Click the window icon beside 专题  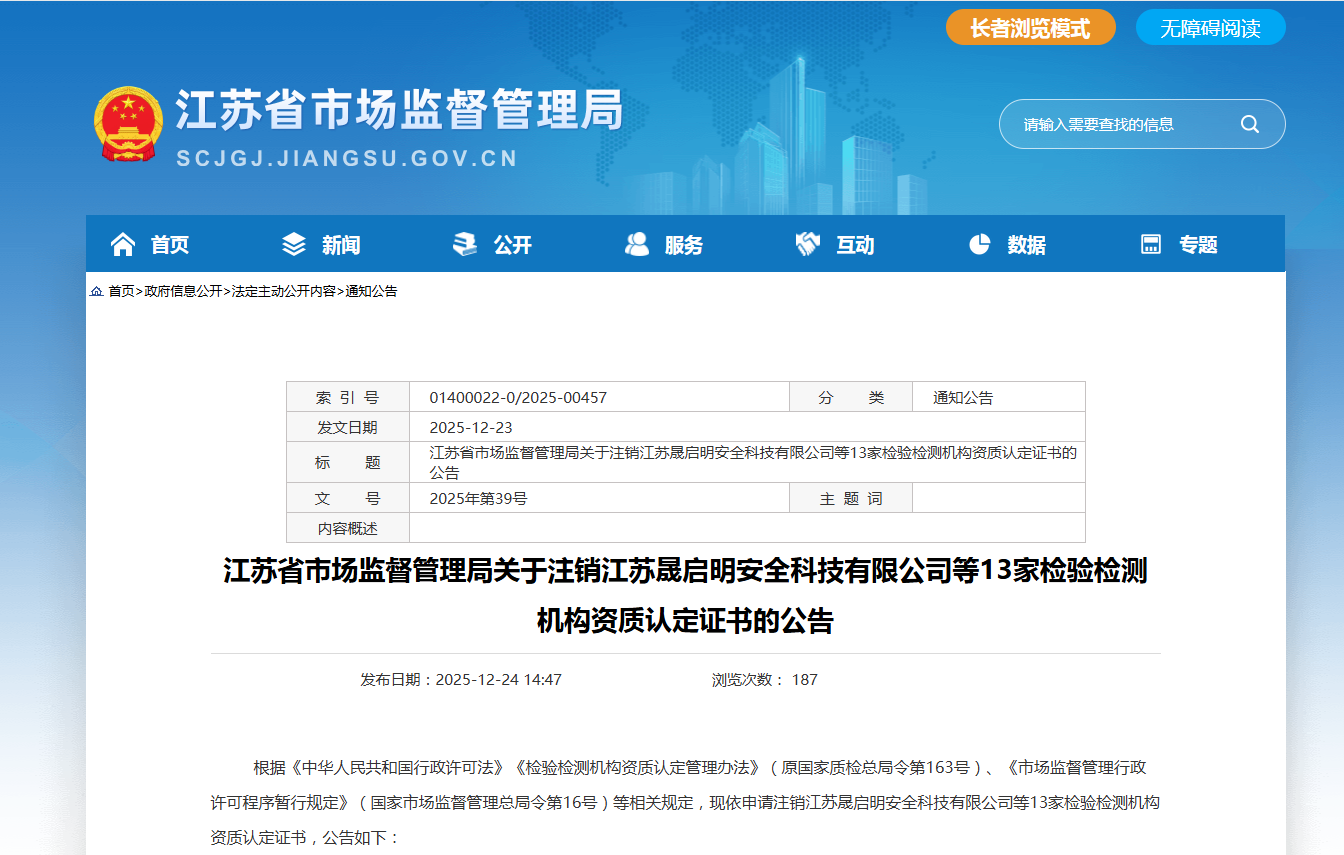(x=1151, y=244)
